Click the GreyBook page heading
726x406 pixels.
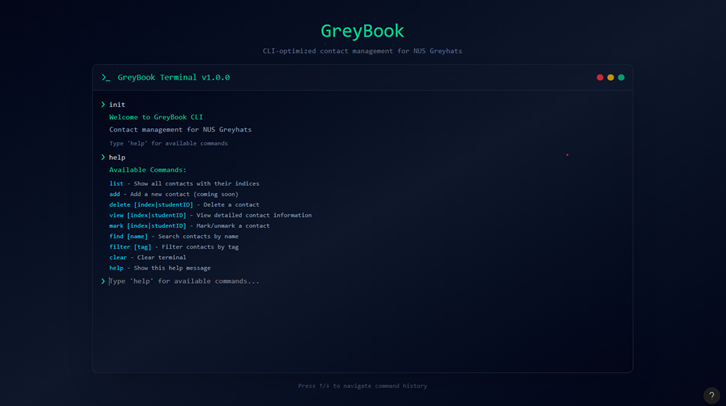coord(362,31)
